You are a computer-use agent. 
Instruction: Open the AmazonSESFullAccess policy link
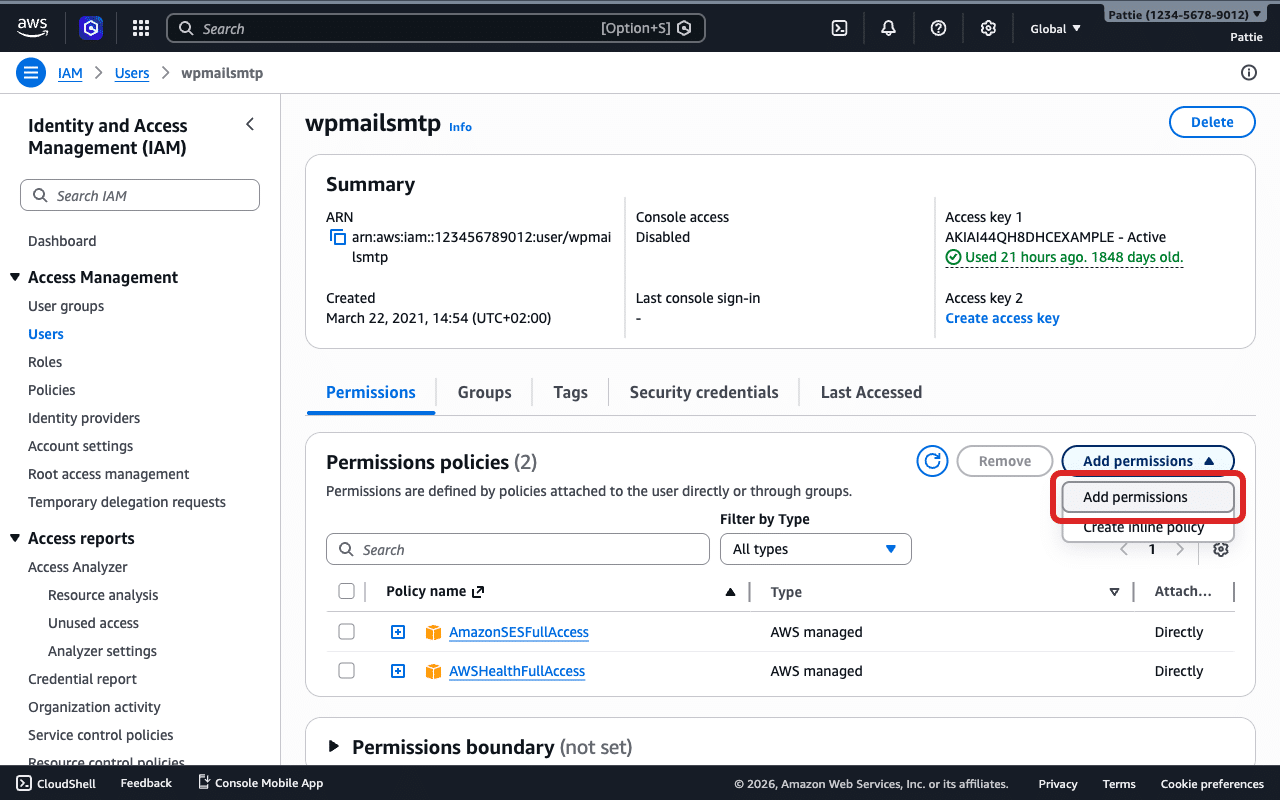coord(519,632)
